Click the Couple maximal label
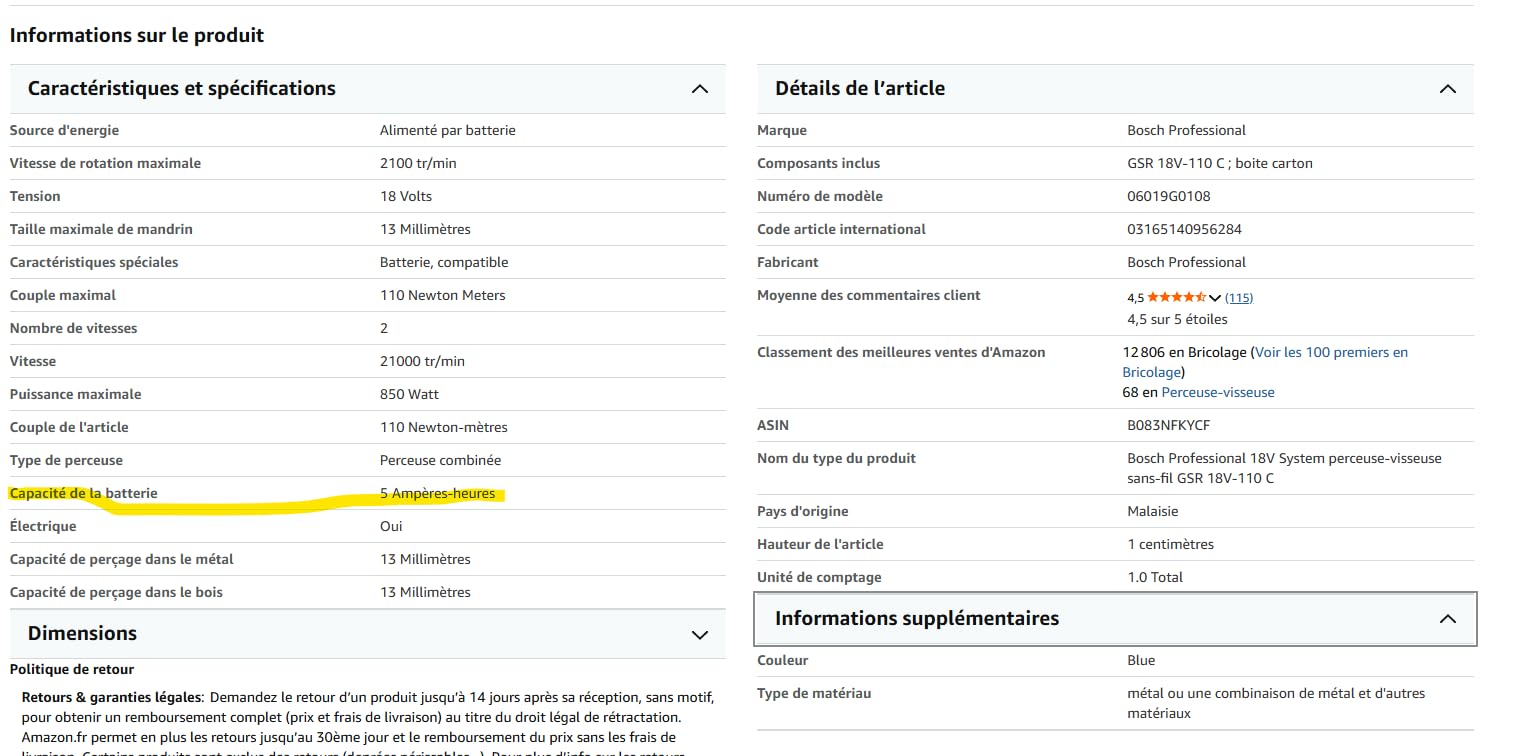 (63, 296)
